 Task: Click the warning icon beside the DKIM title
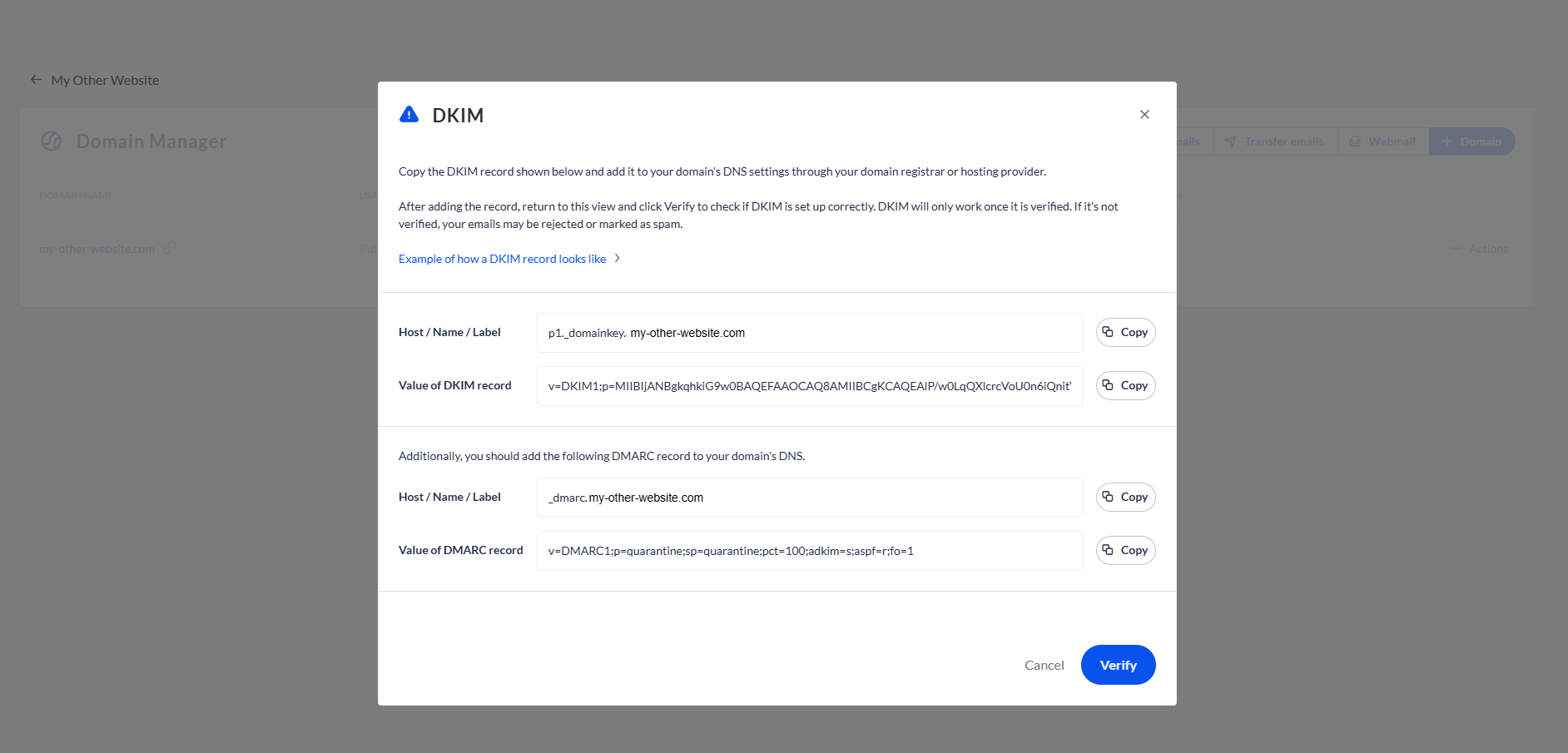tap(409, 114)
